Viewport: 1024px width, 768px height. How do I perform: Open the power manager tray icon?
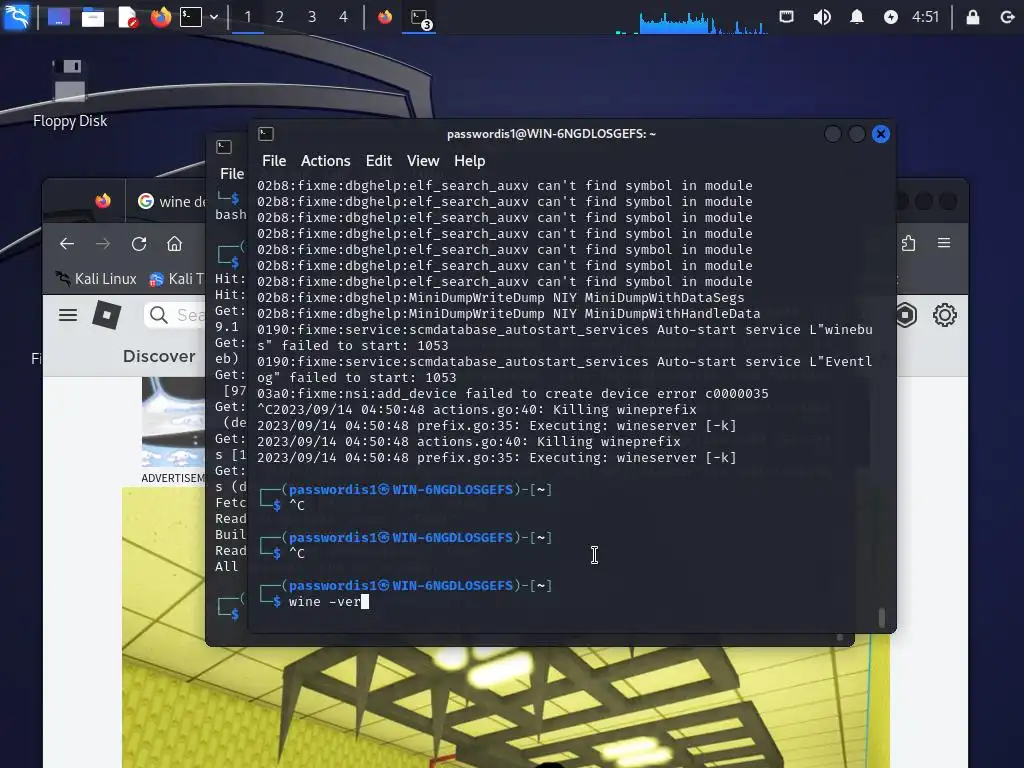click(891, 17)
